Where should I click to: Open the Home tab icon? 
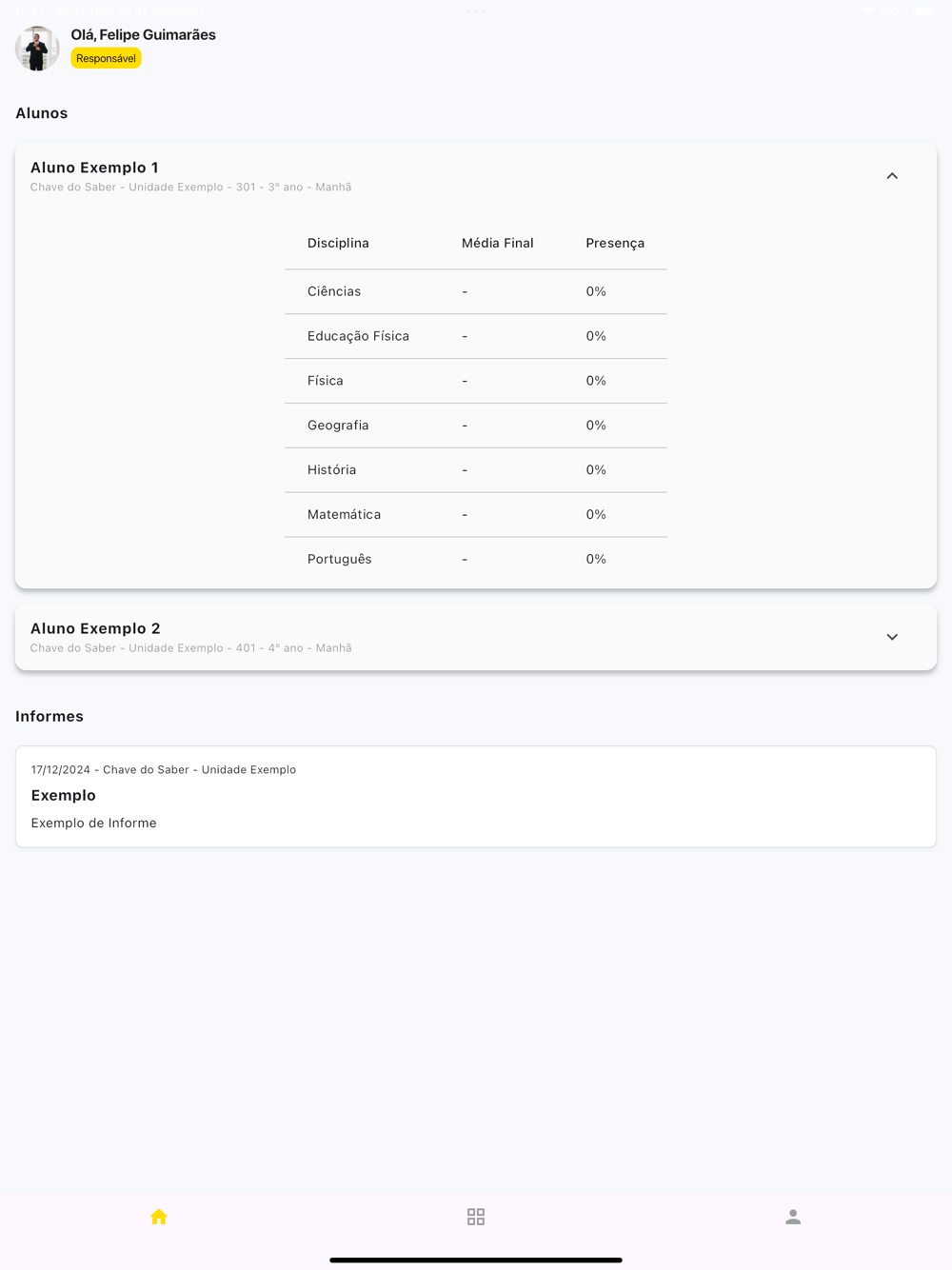coord(159,1217)
